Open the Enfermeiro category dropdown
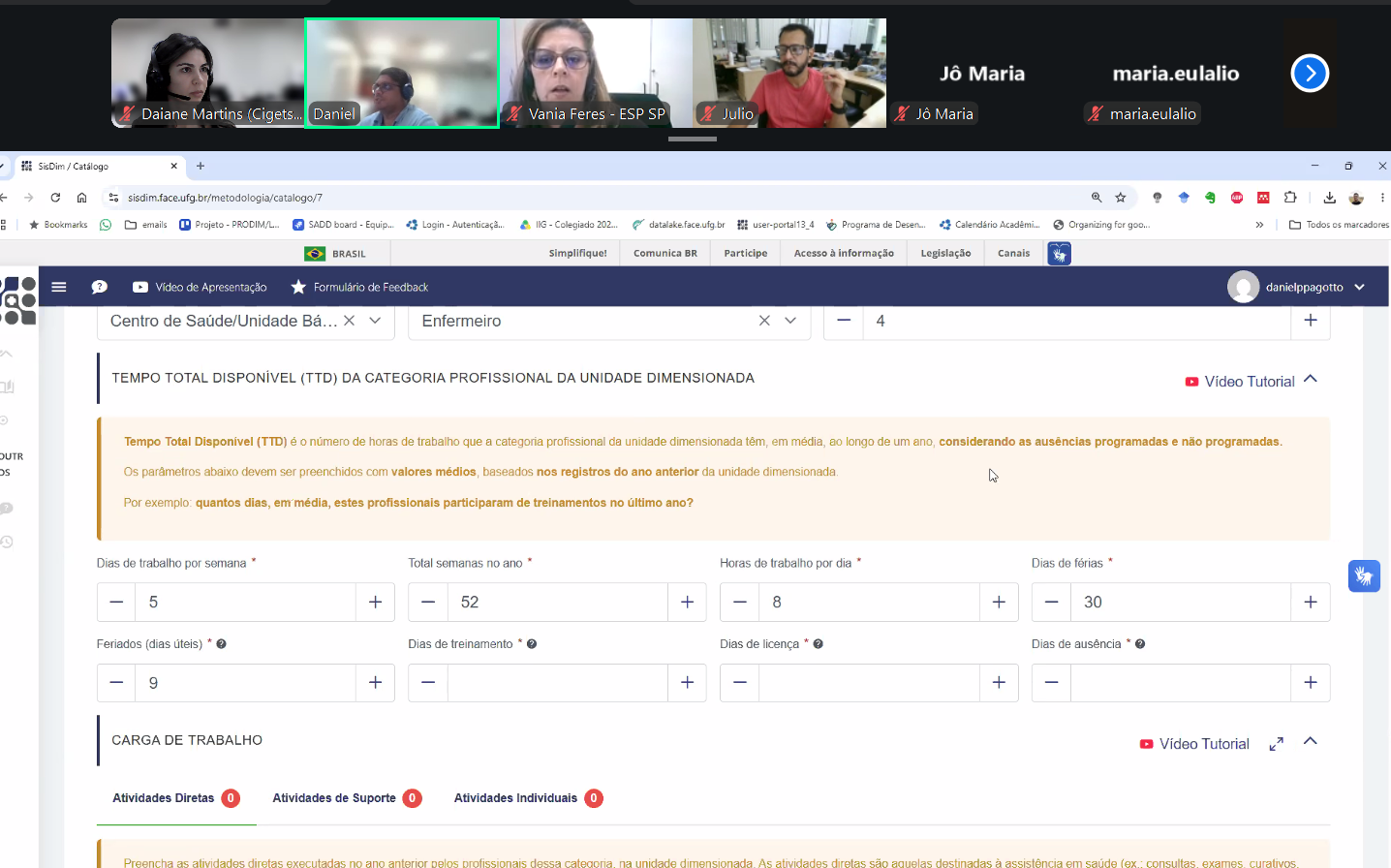This screenshot has width=1391, height=868. [x=790, y=321]
